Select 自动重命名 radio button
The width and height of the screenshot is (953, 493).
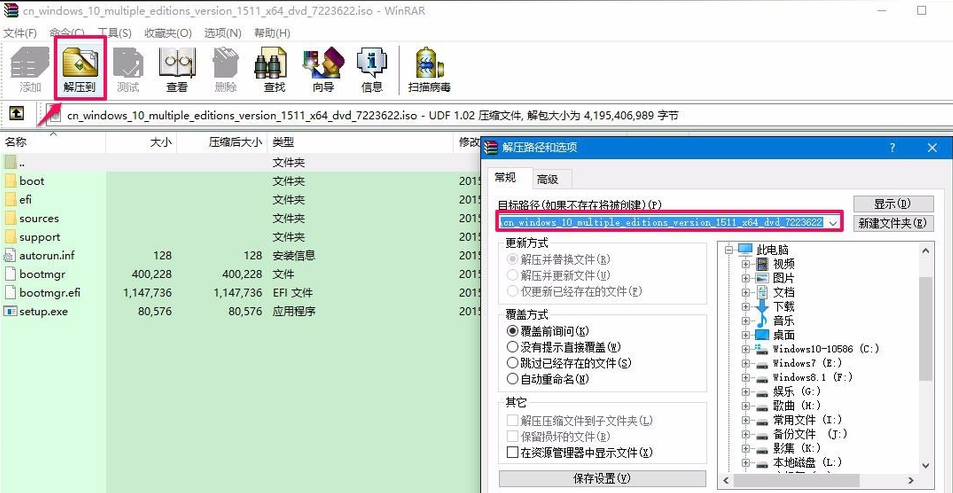(512, 379)
